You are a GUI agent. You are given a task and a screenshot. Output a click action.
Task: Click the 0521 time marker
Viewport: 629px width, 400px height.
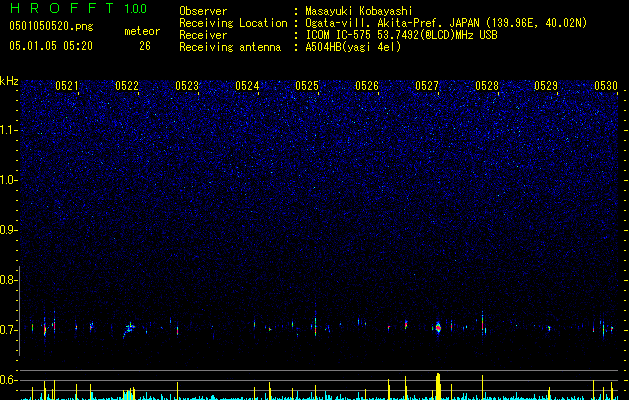[x=67, y=85]
